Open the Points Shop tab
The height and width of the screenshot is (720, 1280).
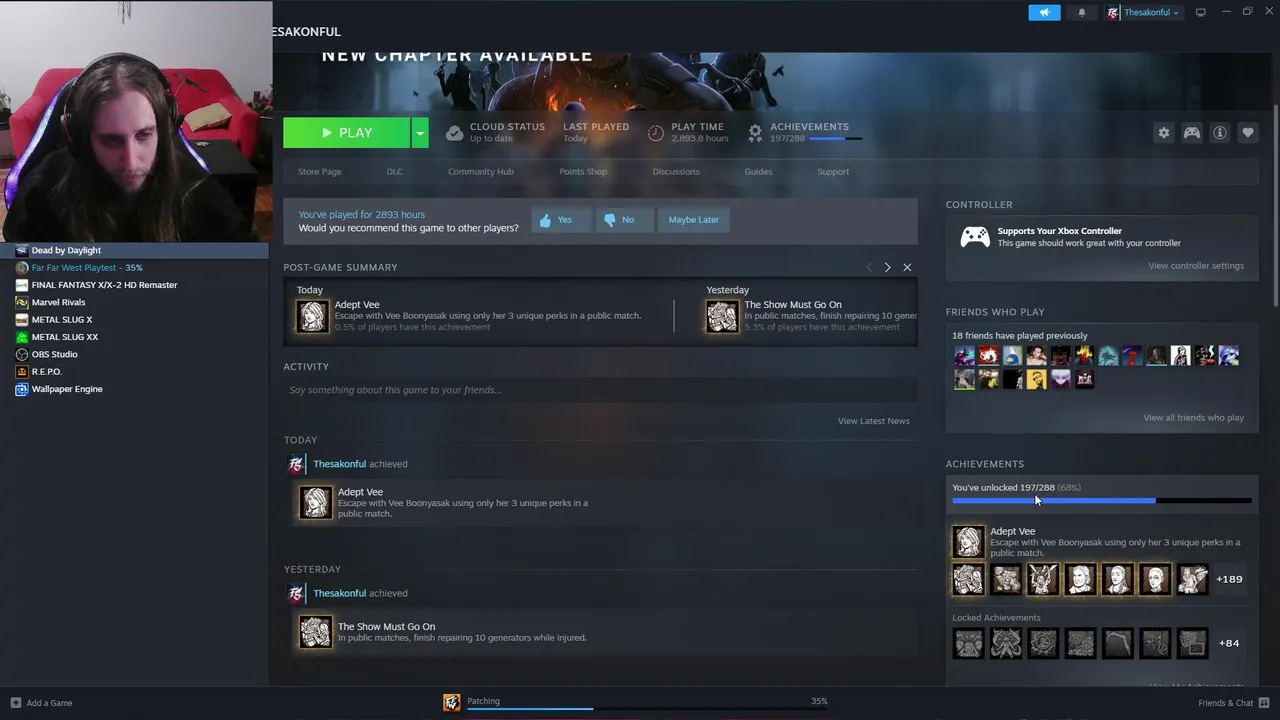coord(583,172)
